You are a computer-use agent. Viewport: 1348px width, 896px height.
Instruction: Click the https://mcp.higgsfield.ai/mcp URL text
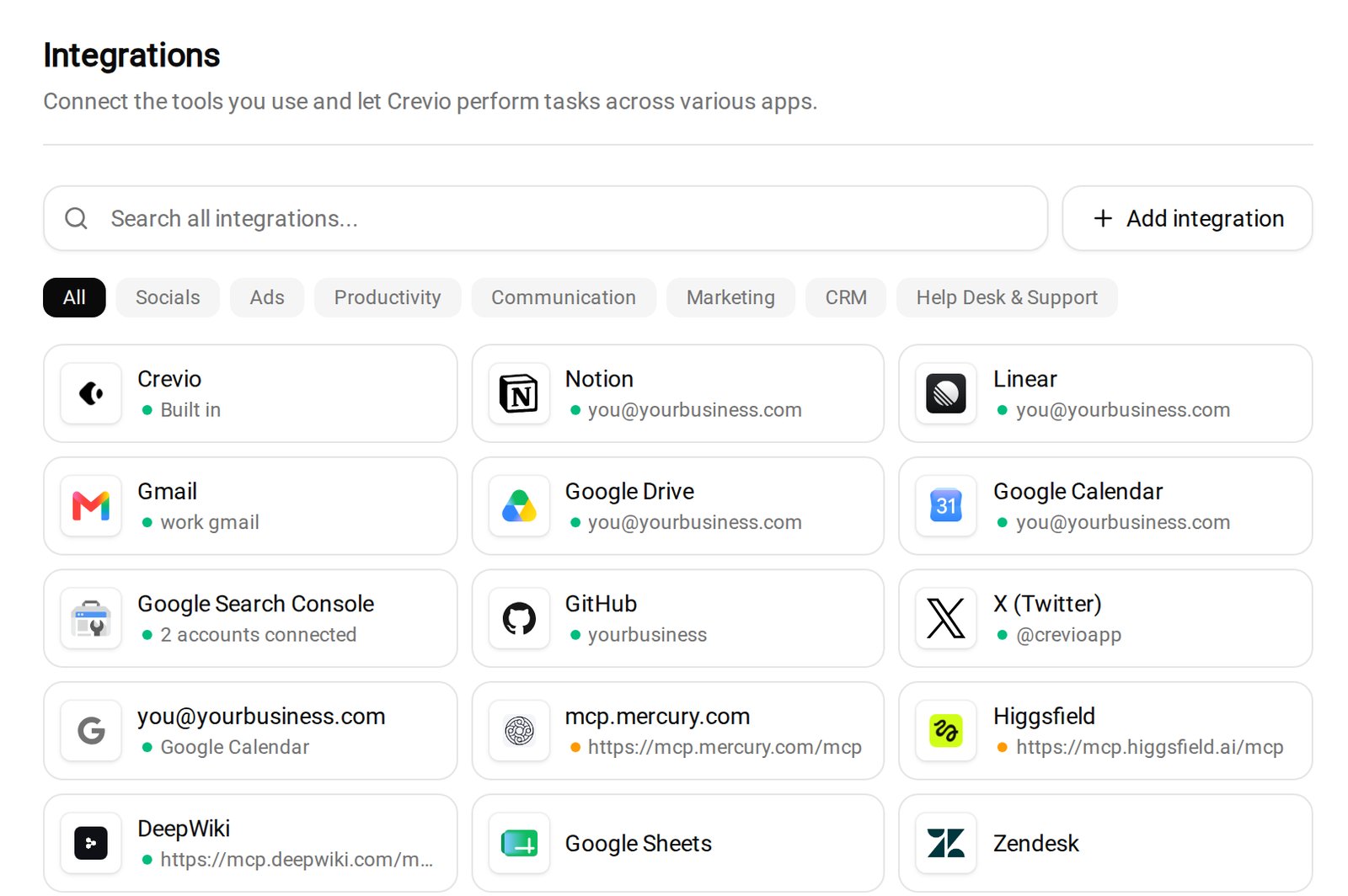click(1149, 747)
